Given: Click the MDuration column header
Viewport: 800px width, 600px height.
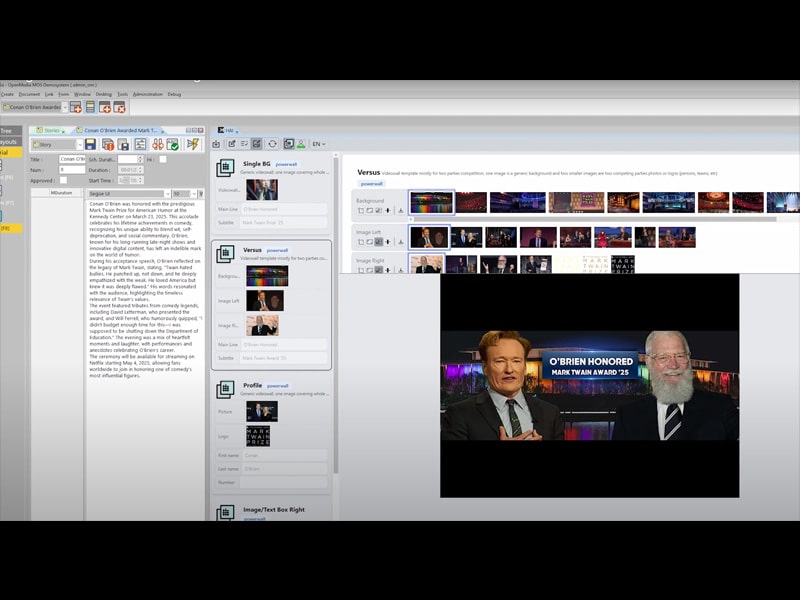Looking at the screenshot, I should (61, 193).
